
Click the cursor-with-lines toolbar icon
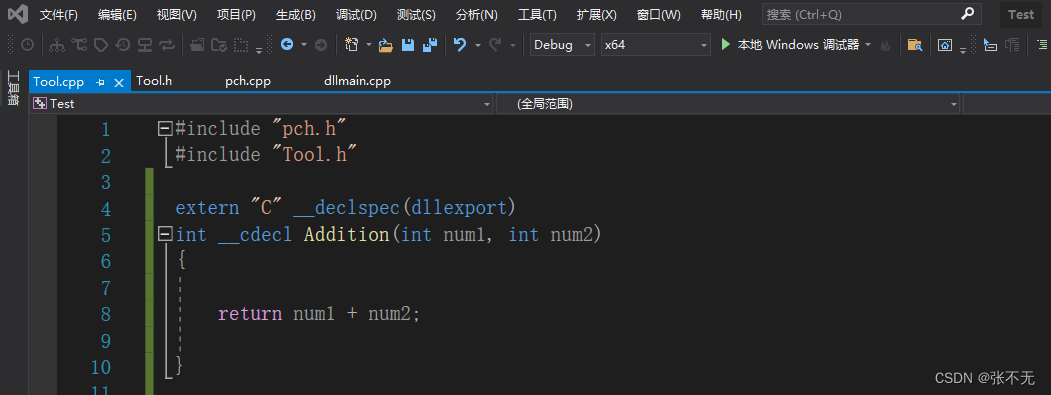point(990,45)
